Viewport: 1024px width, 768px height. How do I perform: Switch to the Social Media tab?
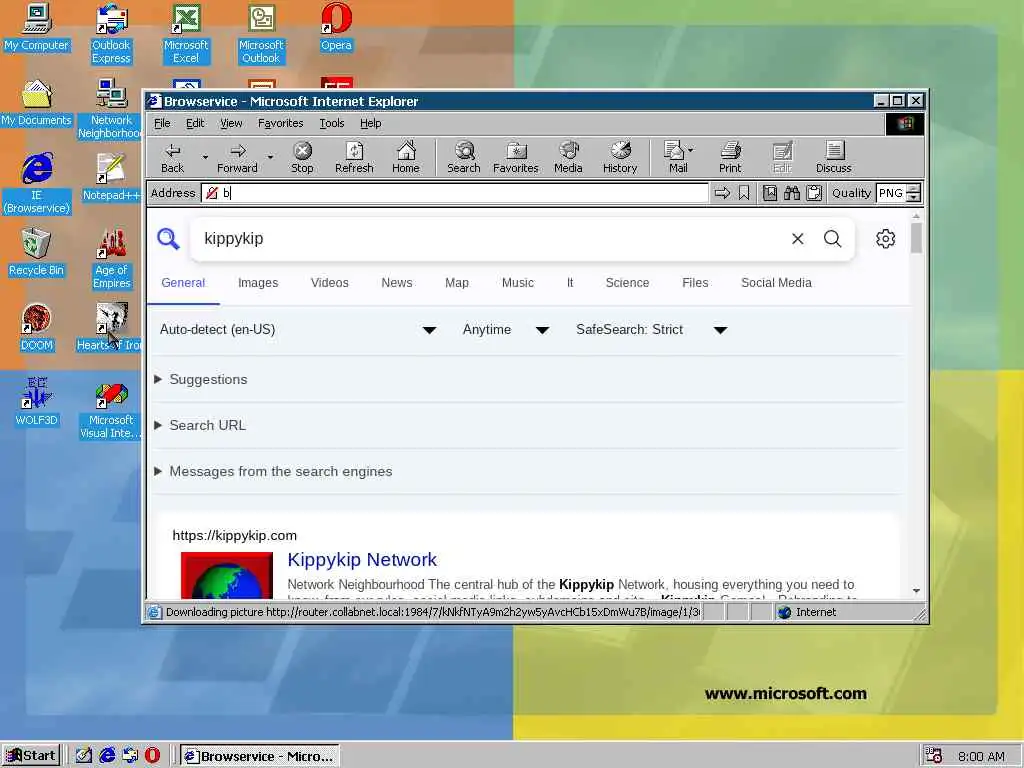coord(776,283)
